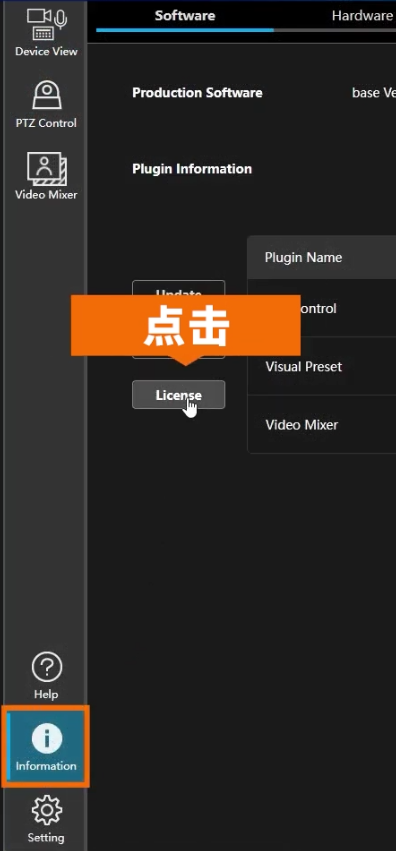Click the License button
This screenshot has width=396, height=851.
(x=178, y=395)
